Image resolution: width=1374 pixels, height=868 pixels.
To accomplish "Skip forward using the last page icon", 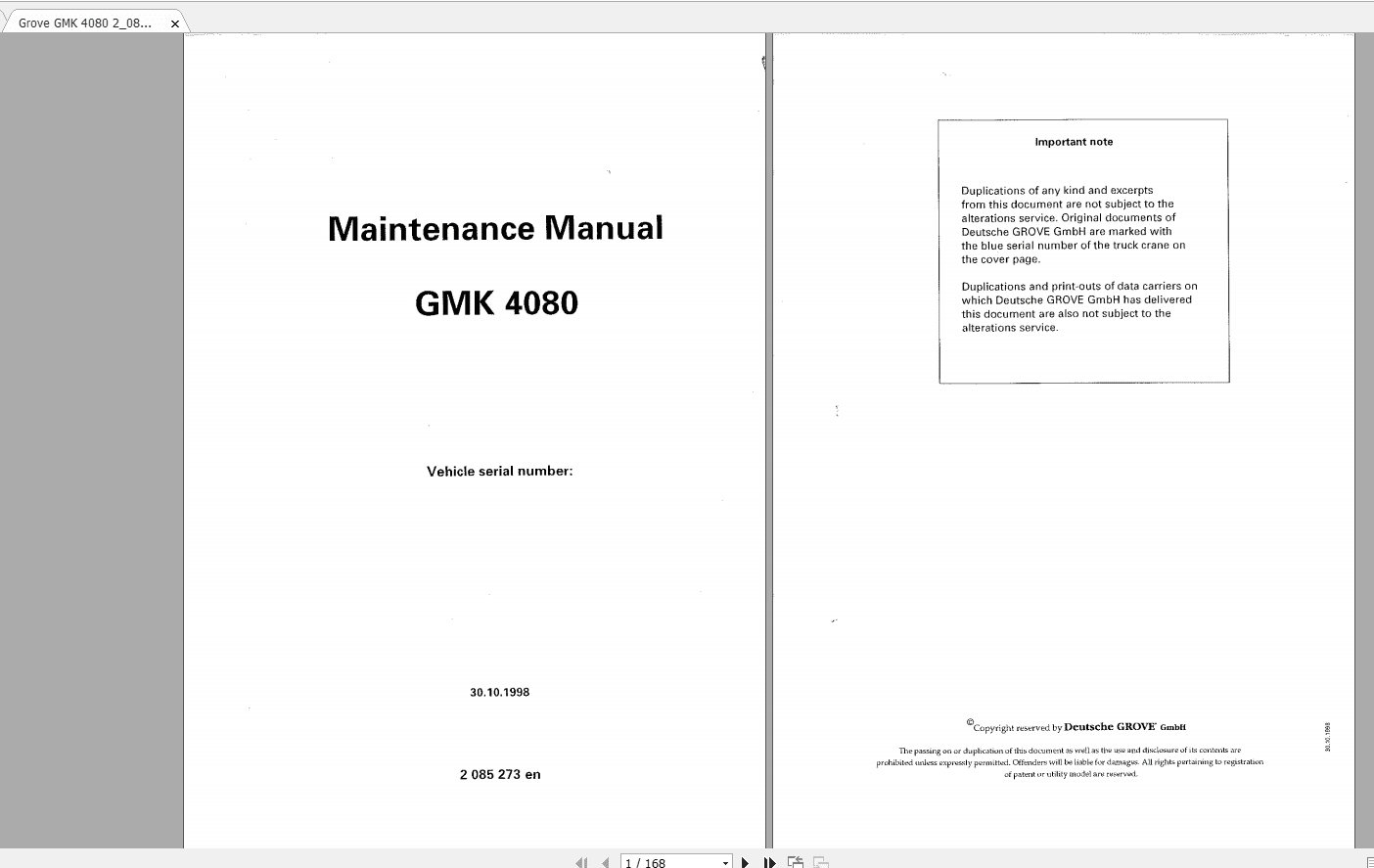I will coord(769,862).
